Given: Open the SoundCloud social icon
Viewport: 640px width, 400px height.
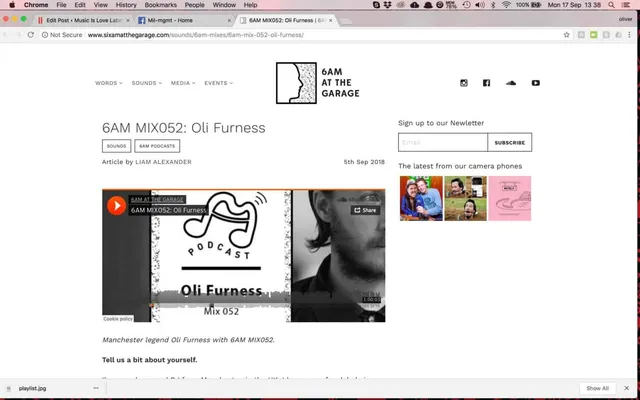Looking at the screenshot, I should tap(511, 83).
